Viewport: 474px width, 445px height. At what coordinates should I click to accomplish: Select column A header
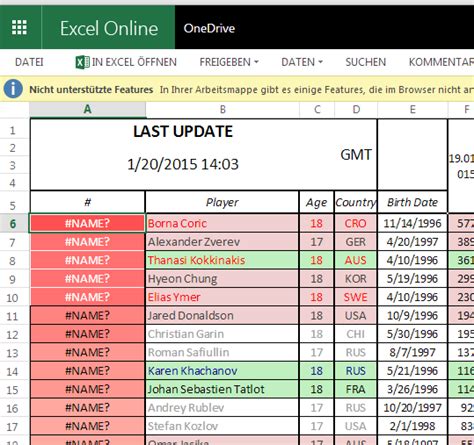click(87, 109)
